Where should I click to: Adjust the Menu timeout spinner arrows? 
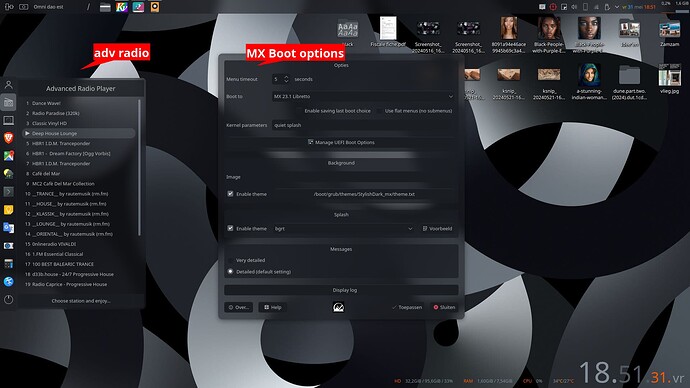click(x=286, y=79)
